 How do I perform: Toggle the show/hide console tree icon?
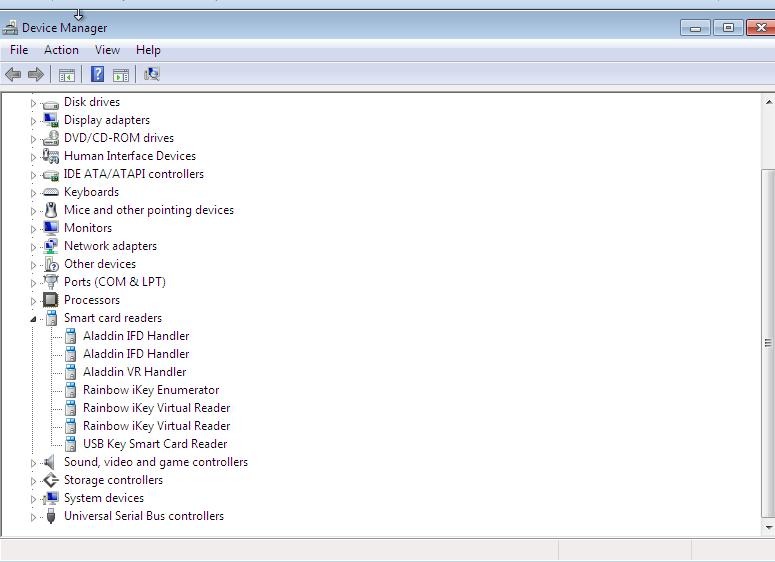point(67,75)
